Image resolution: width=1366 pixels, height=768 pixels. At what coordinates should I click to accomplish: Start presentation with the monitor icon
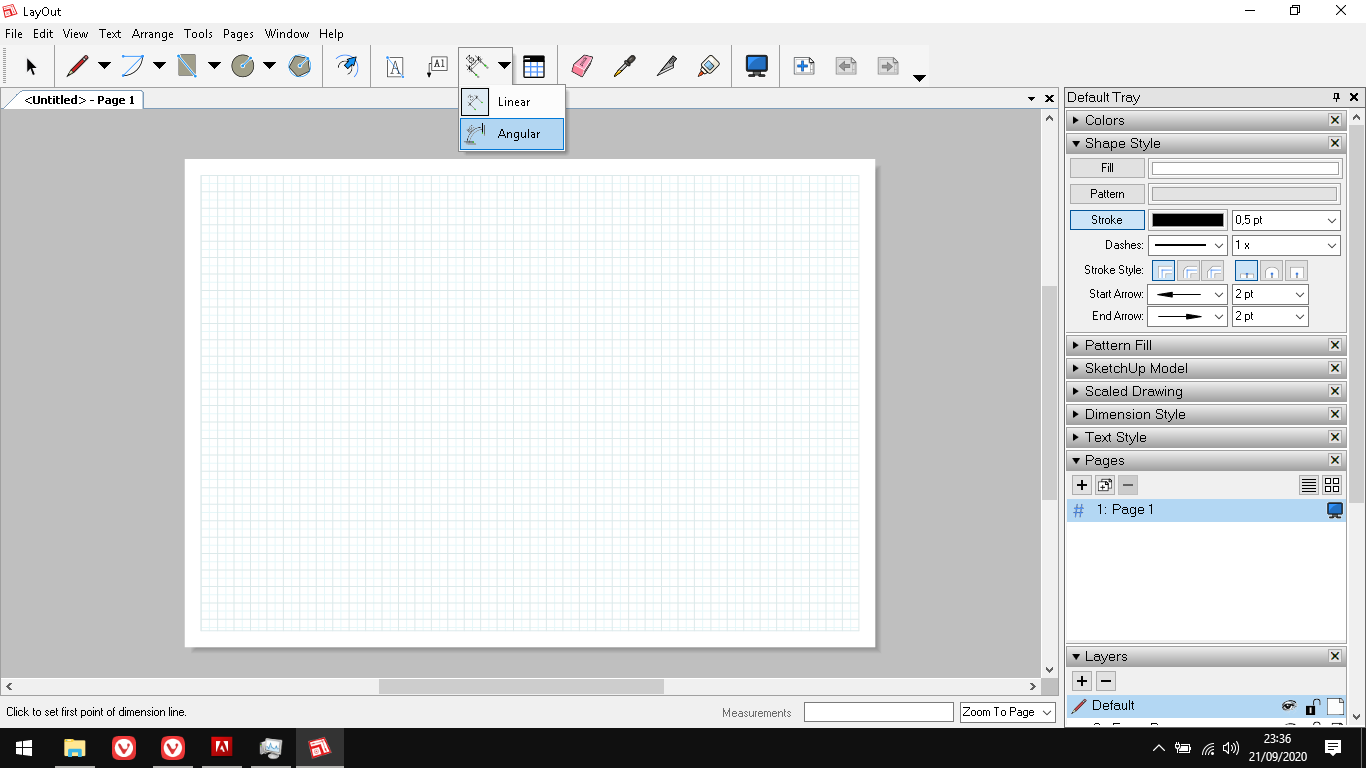click(x=757, y=67)
